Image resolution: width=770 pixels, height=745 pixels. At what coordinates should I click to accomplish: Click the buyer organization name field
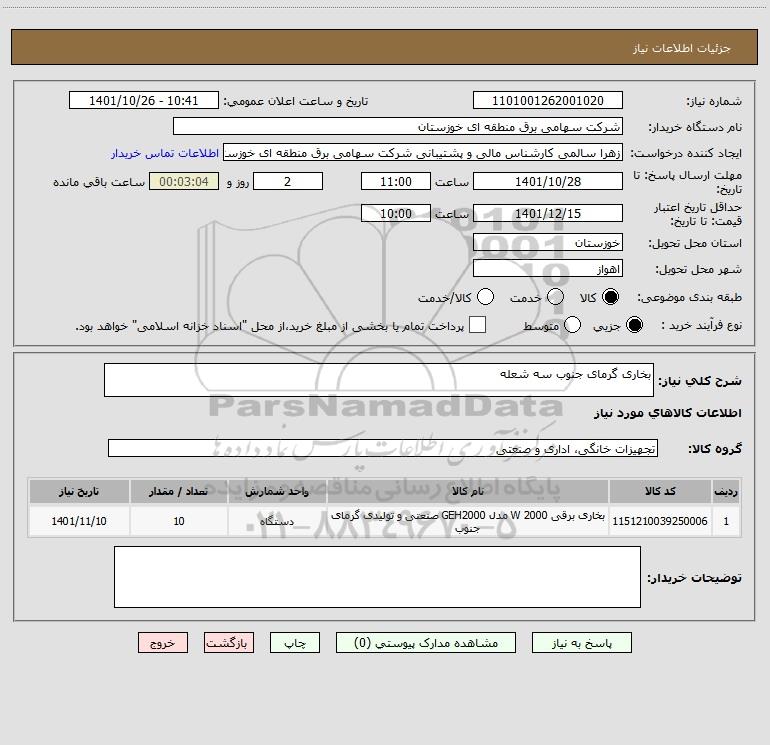pos(398,126)
